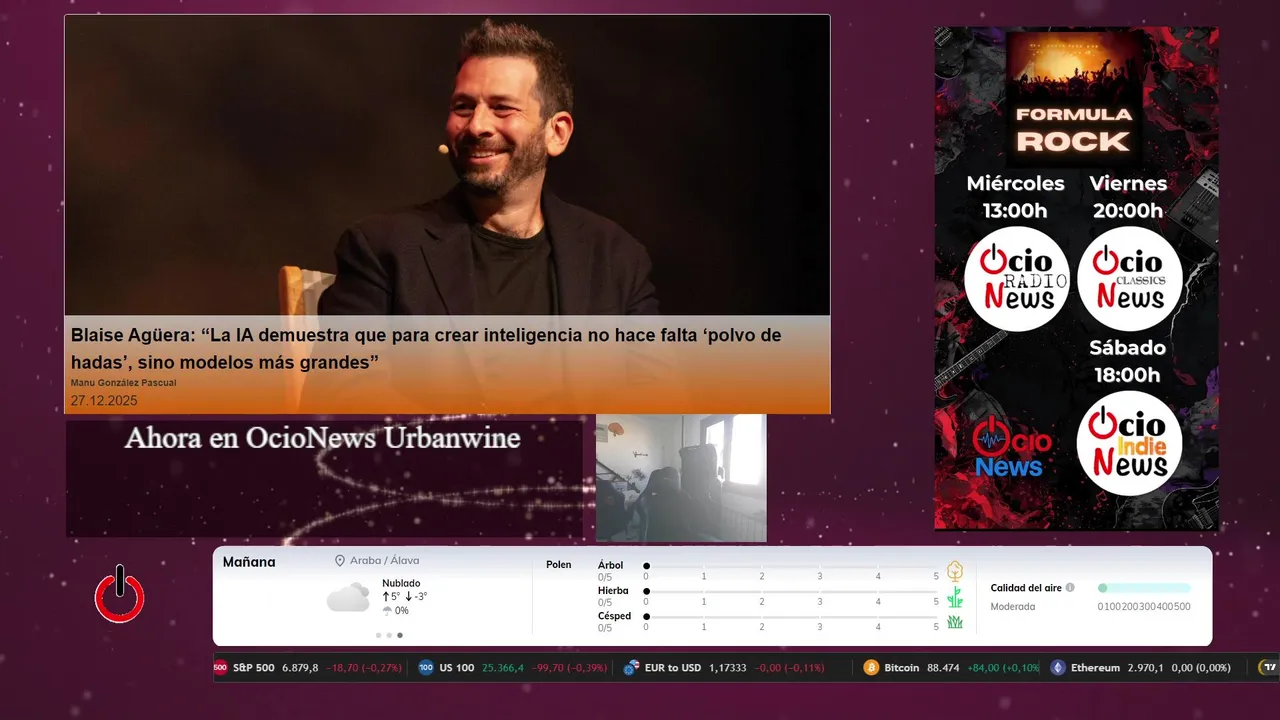The height and width of the screenshot is (720, 1280).
Task: Click the umbrella precipitation icon
Action: pos(387,610)
